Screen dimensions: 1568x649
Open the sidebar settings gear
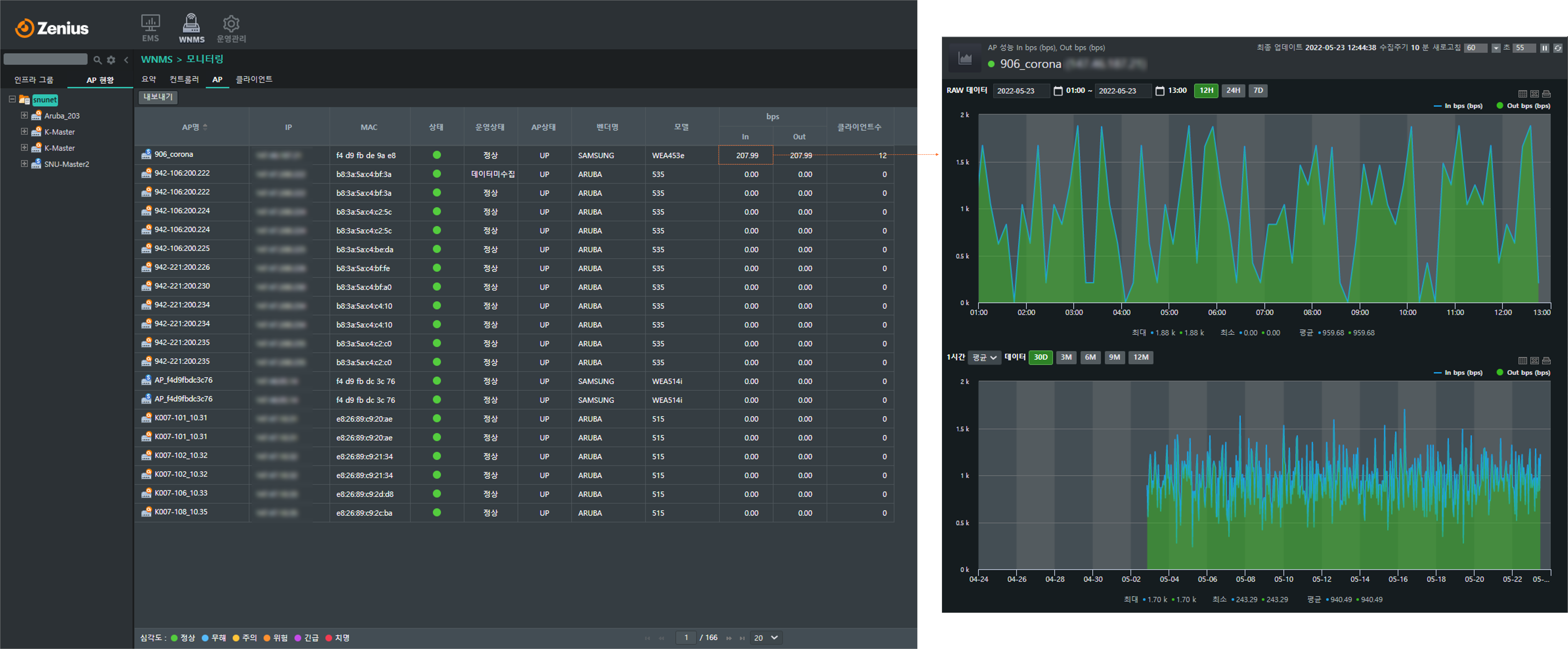pyautogui.click(x=111, y=60)
